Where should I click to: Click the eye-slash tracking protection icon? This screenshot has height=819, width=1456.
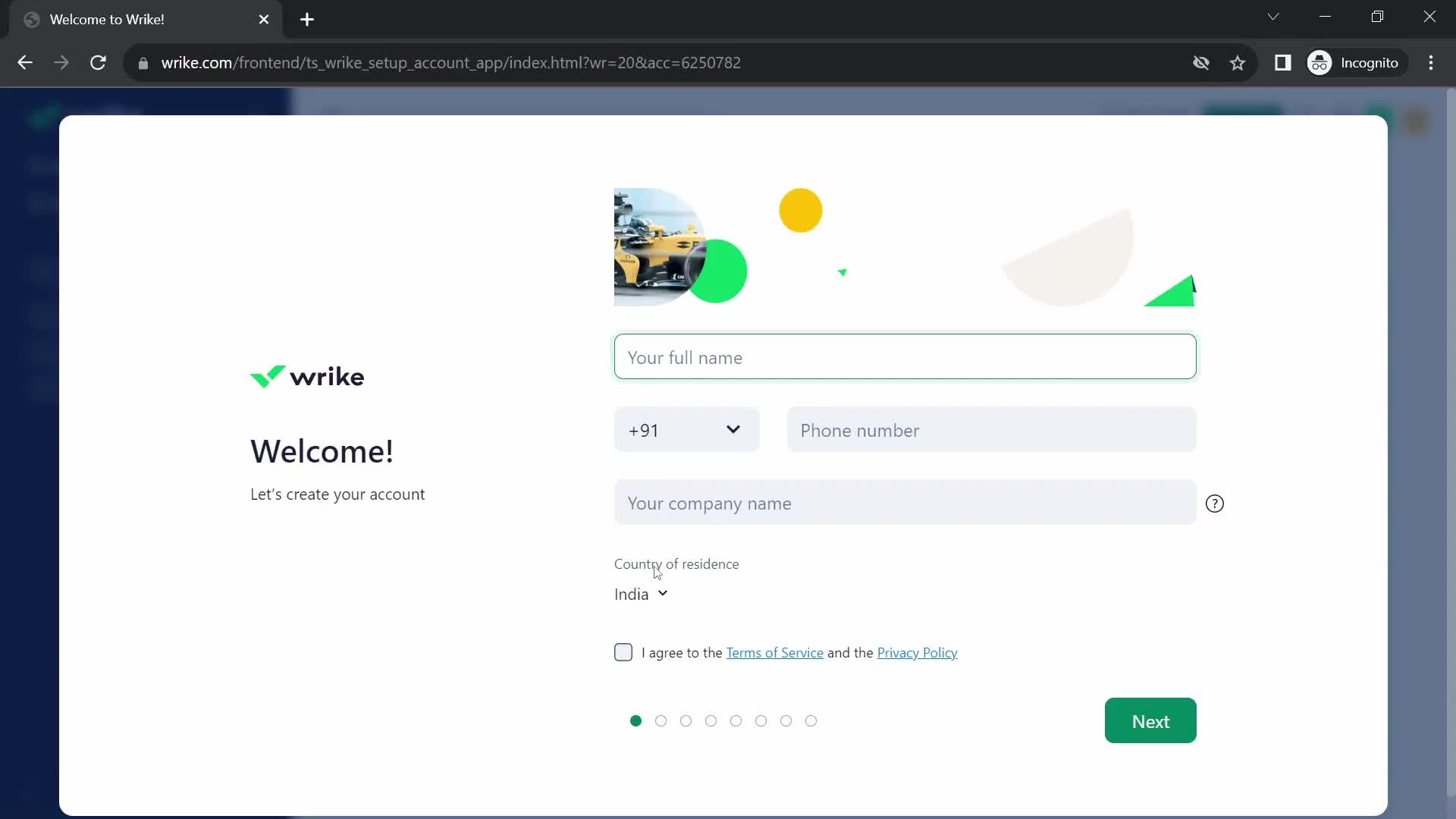(1202, 63)
